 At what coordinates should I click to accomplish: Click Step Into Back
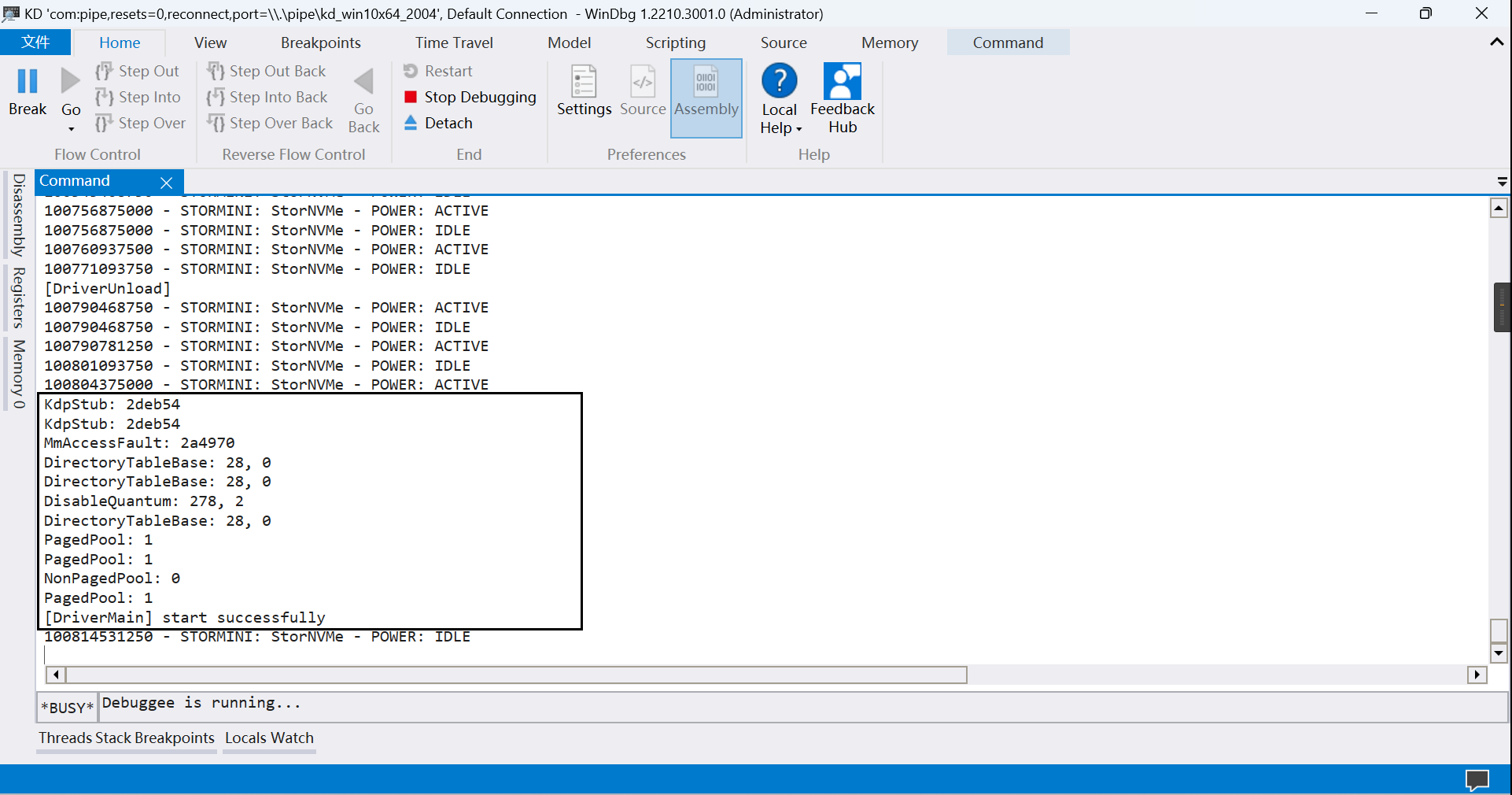[267, 97]
